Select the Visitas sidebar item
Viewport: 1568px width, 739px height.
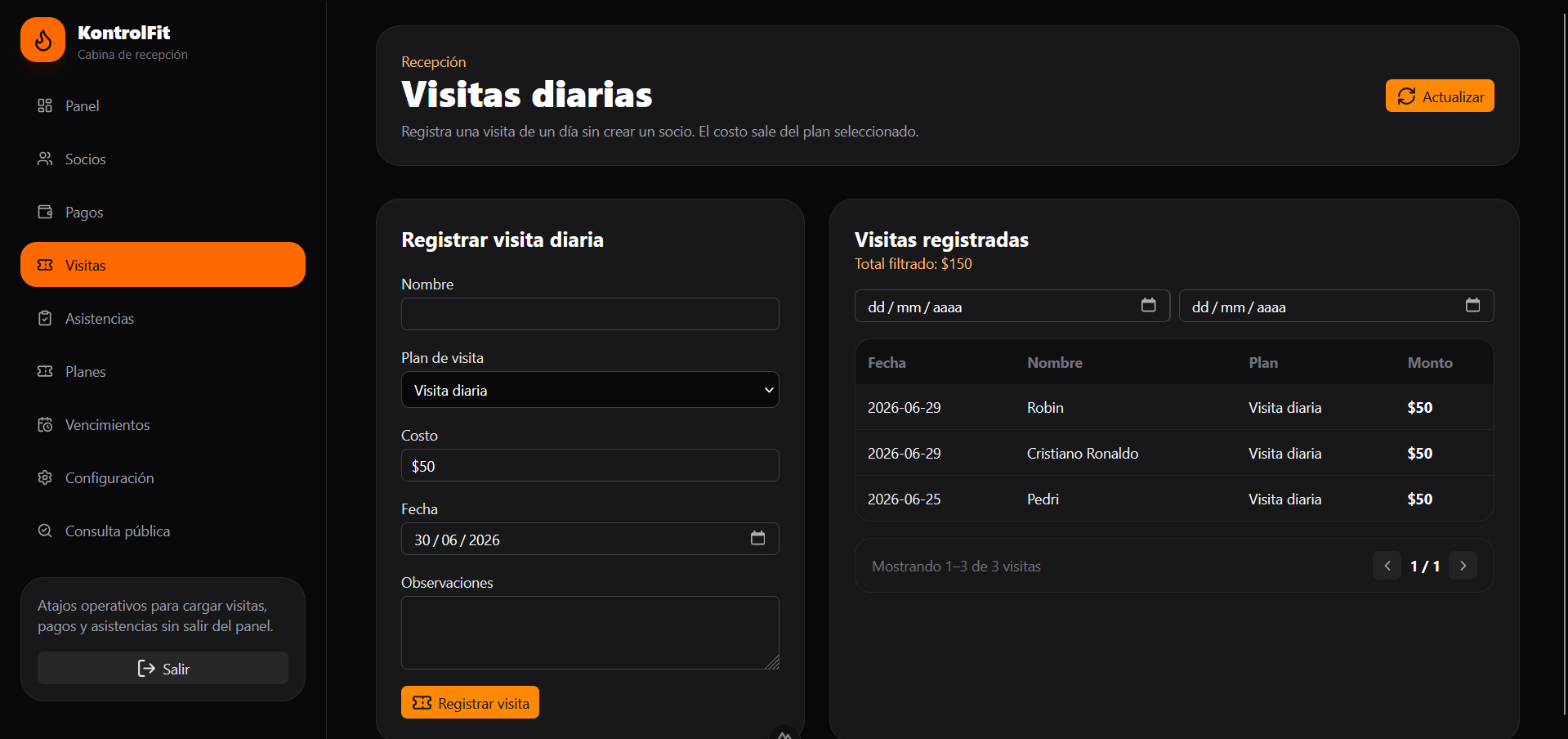[163, 265]
